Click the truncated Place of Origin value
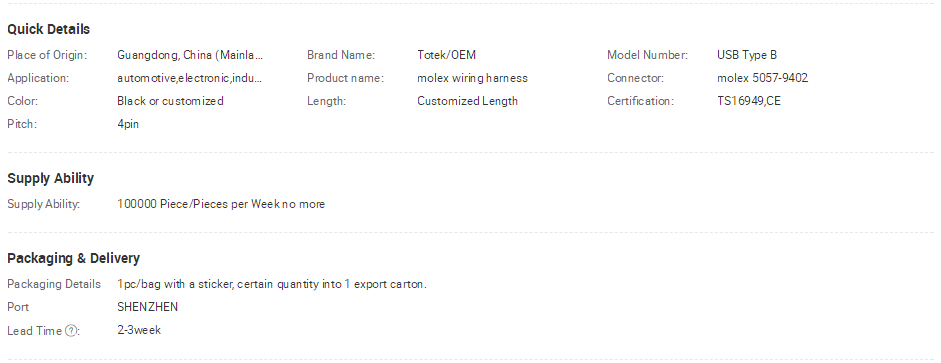The image size is (941, 363). 190,55
